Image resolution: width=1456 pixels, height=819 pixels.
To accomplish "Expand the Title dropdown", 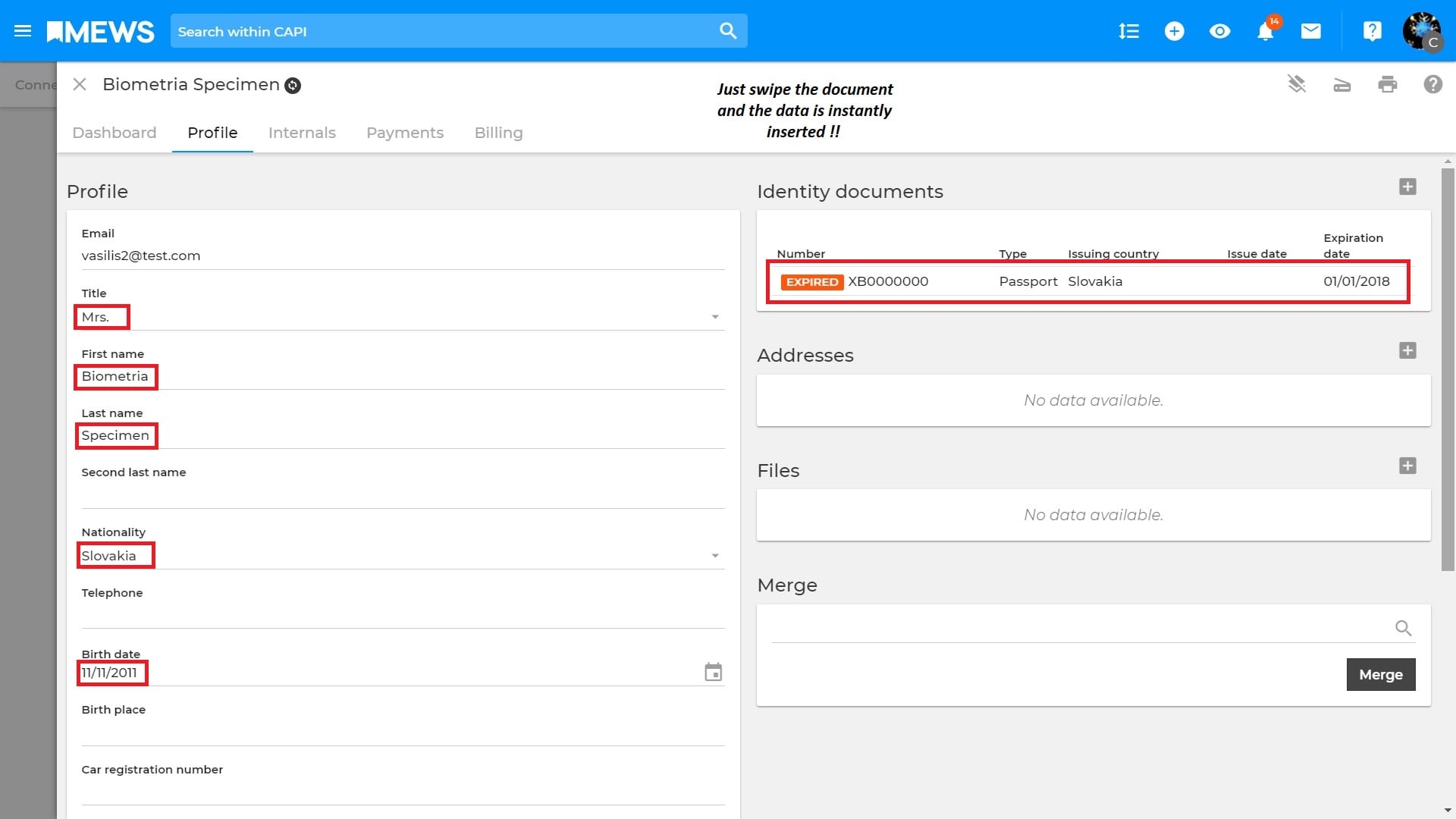I will click(x=714, y=317).
